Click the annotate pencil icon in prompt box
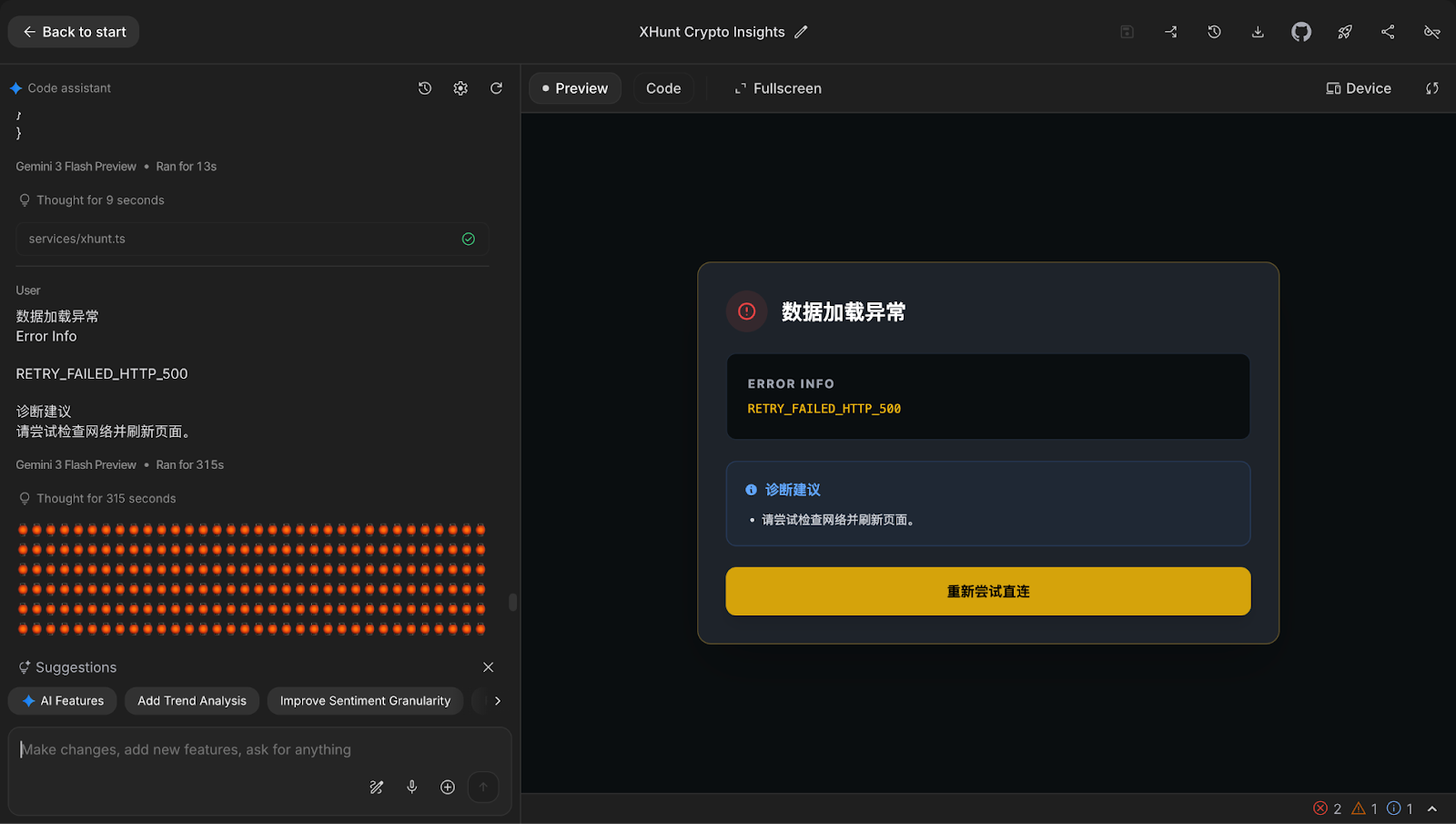Image resolution: width=1456 pixels, height=824 pixels. pyautogui.click(x=376, y=787)
